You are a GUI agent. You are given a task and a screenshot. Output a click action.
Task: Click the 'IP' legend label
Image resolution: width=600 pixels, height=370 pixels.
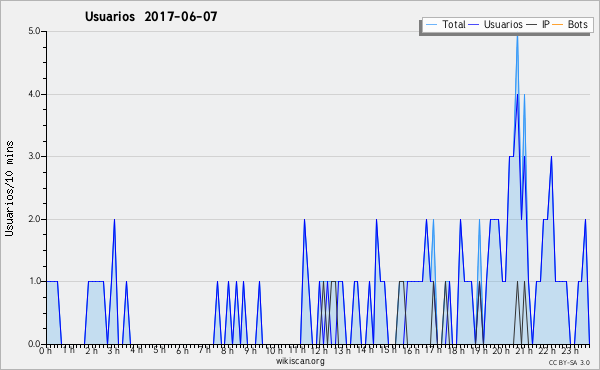coord(546,24)
